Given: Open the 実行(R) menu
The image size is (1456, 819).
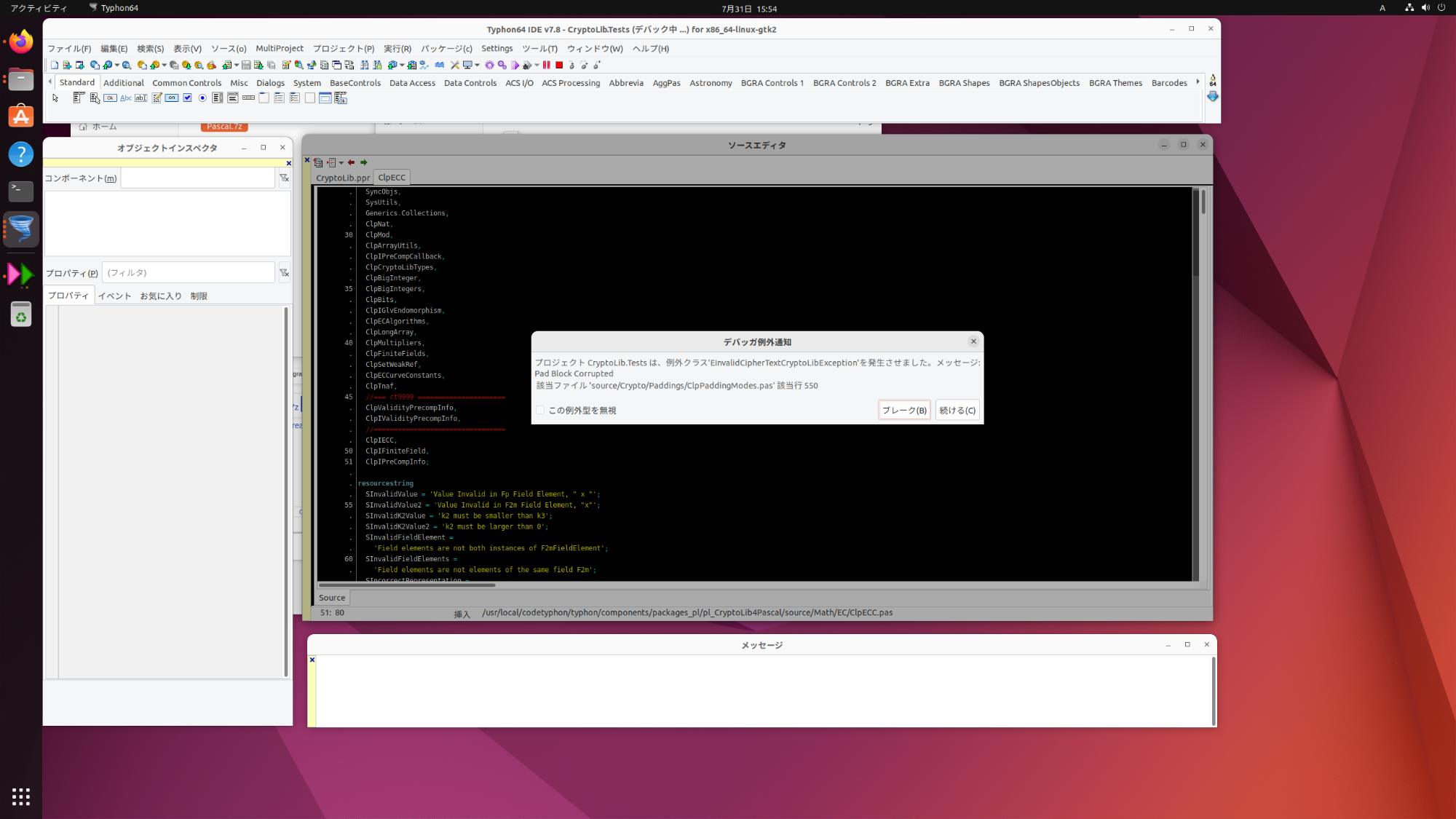Looking at the screenshot, I should coord(397,49).
